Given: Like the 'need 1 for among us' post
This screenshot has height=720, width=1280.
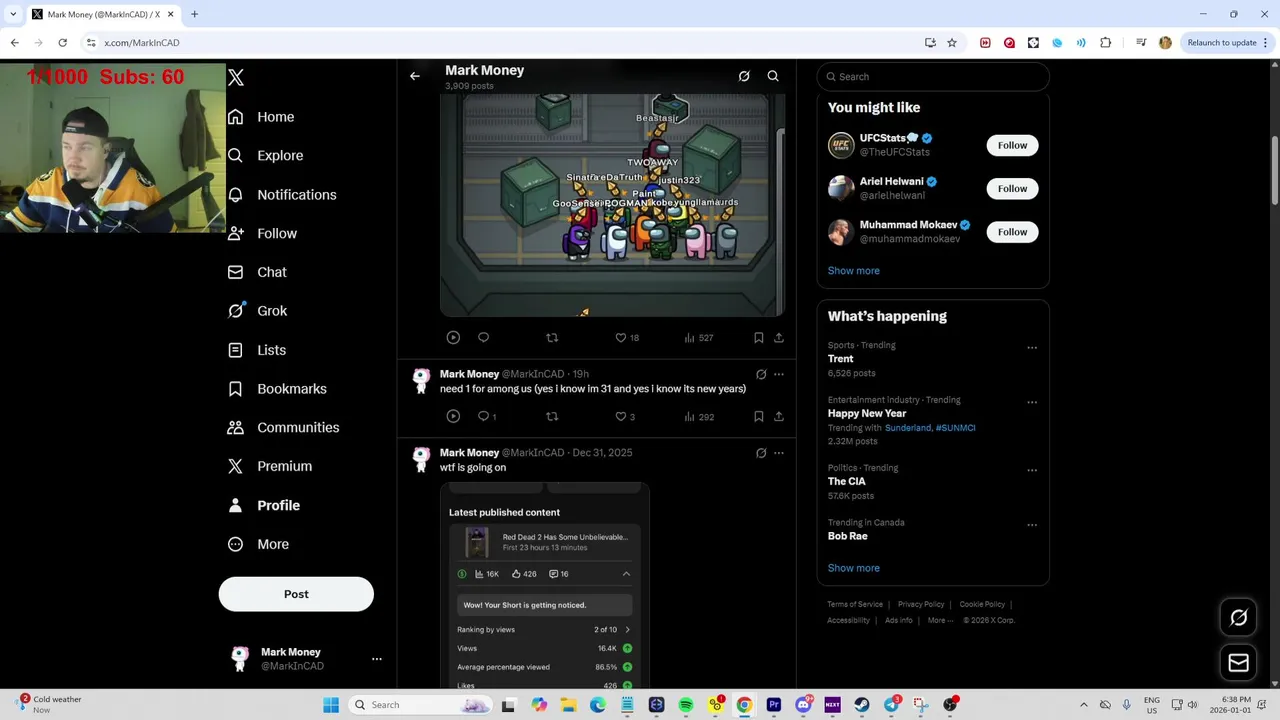Looking at the screenshot, I should pyautogui.click(x=625, y=416).
